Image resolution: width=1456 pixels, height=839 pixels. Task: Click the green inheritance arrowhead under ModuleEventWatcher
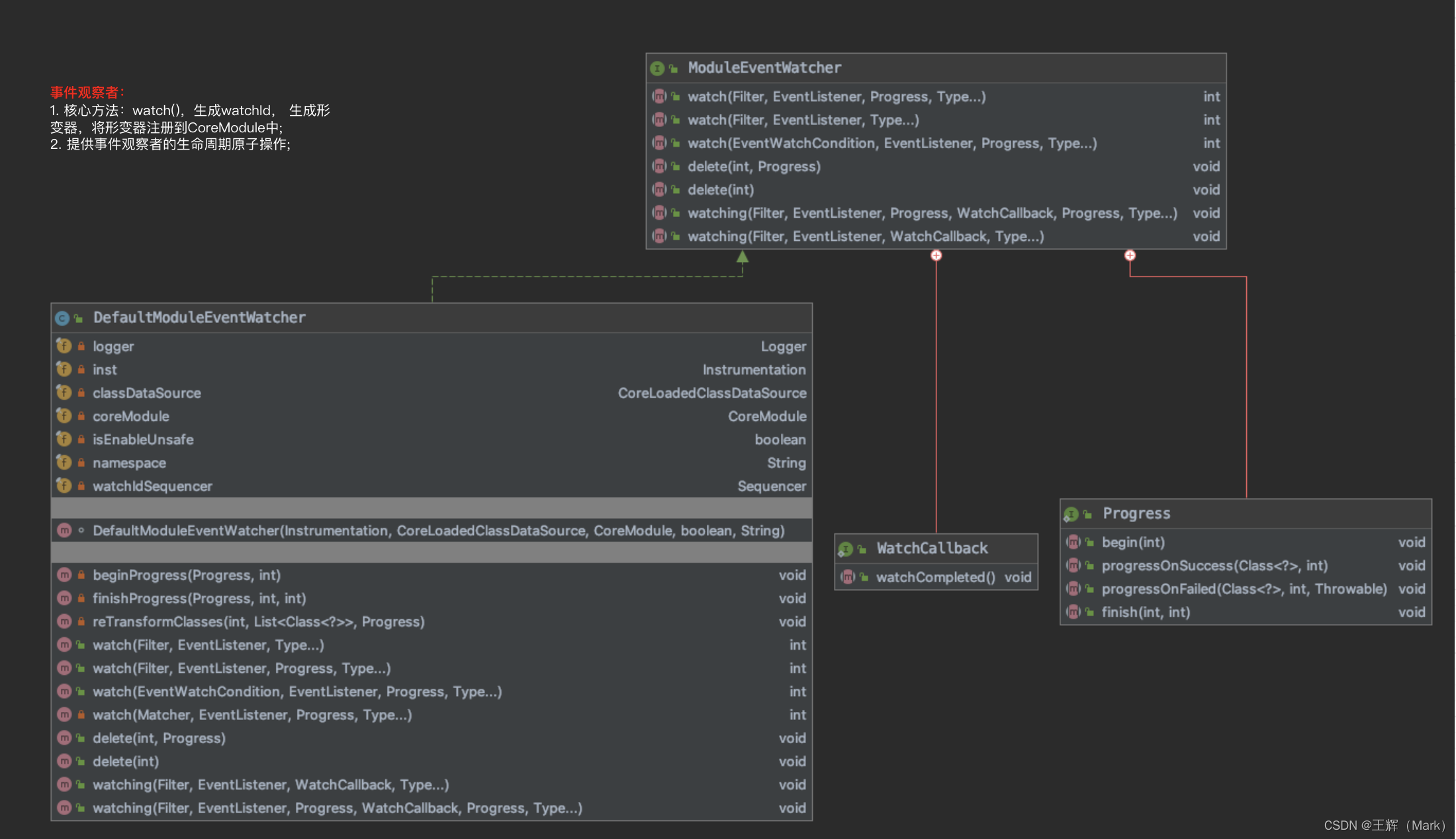pos(743,257)
